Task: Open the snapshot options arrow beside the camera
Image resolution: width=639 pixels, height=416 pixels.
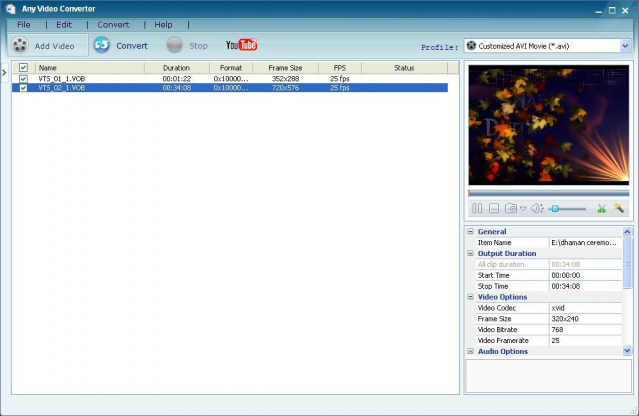Action: pos(523,209)
